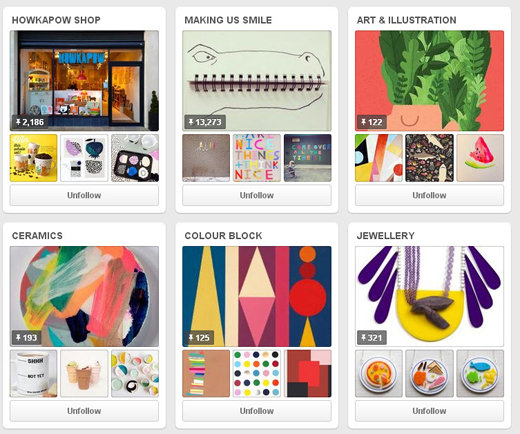Open the watermelon slice thumbnail
Viewport: 520px width, 434px height.
(480, 158)
